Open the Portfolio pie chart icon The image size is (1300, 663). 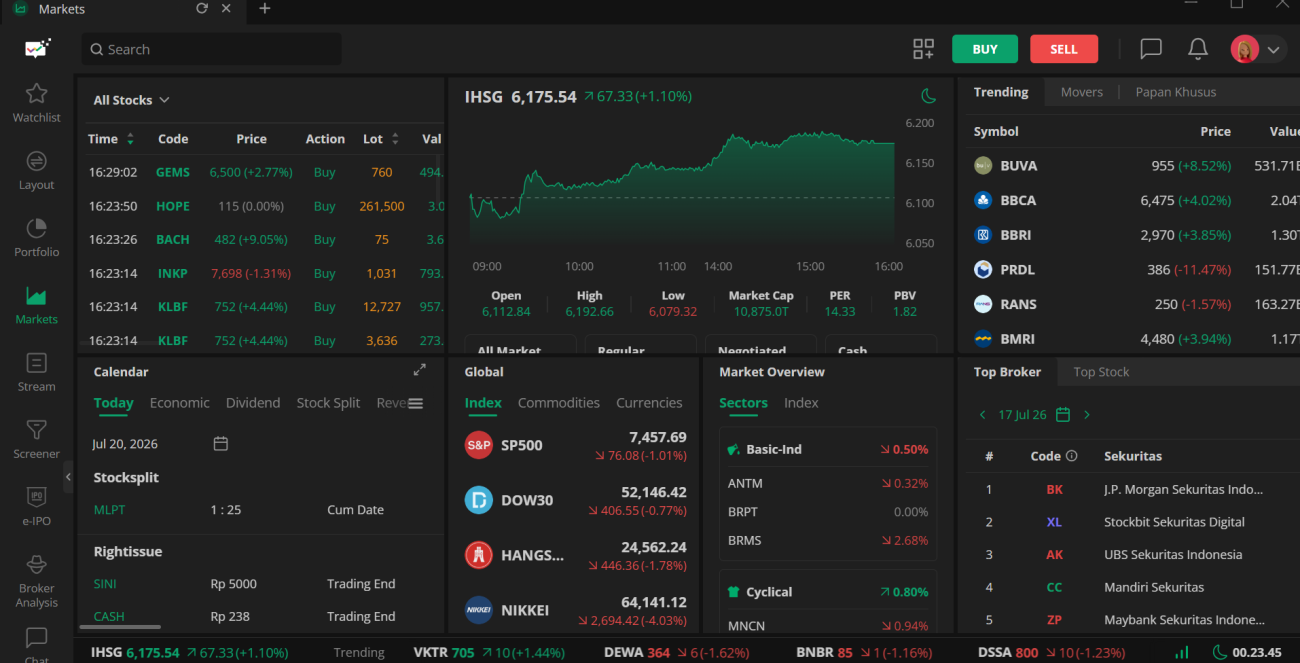tap(37, 228)
